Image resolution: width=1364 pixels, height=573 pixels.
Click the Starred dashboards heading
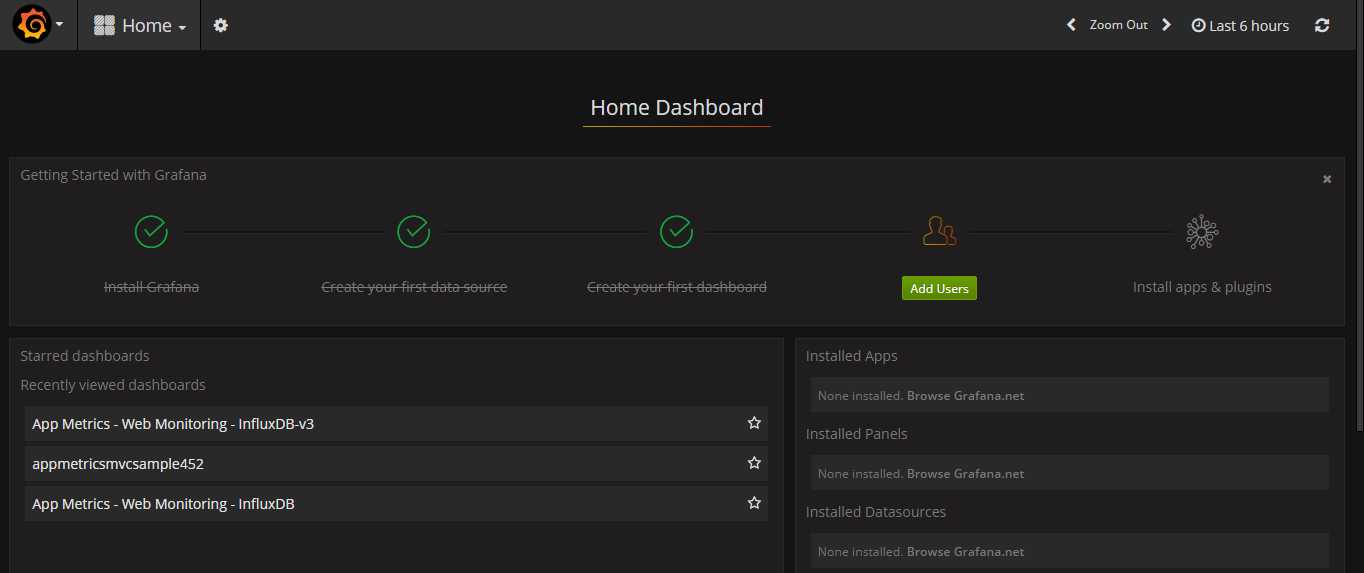[x=85, y=356]
